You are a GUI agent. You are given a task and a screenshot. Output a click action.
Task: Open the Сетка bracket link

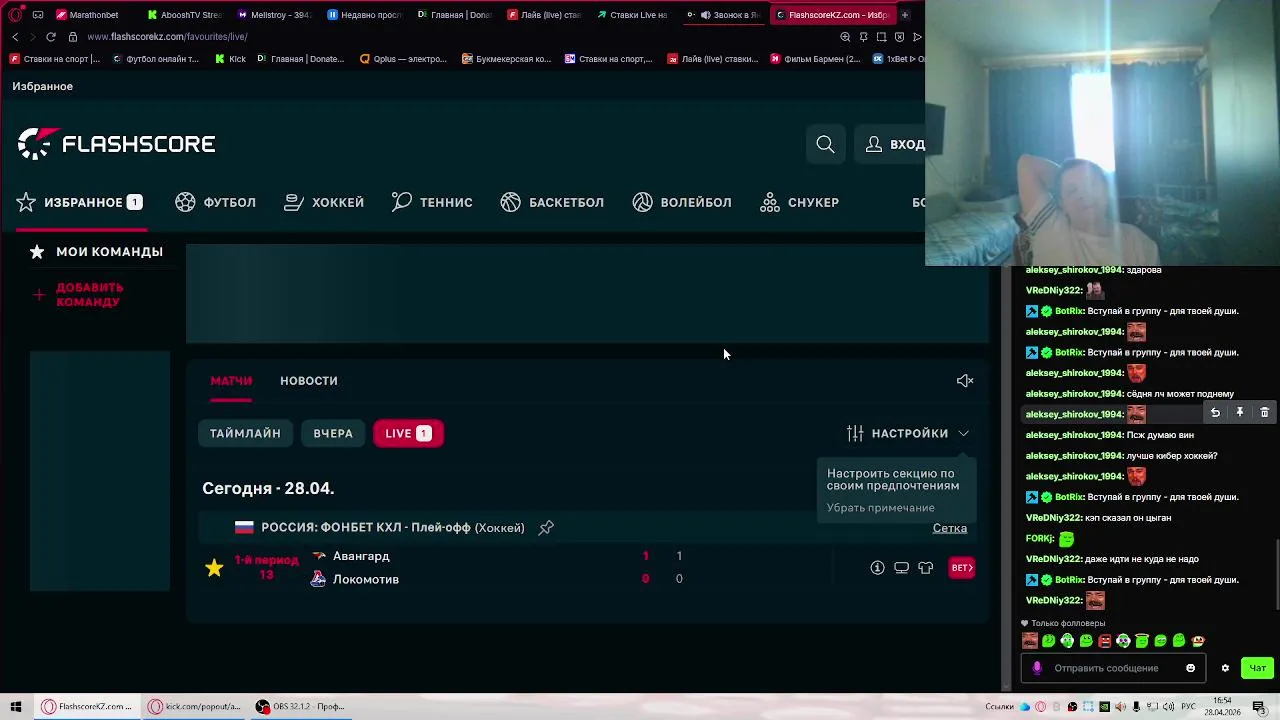[950, 528]
